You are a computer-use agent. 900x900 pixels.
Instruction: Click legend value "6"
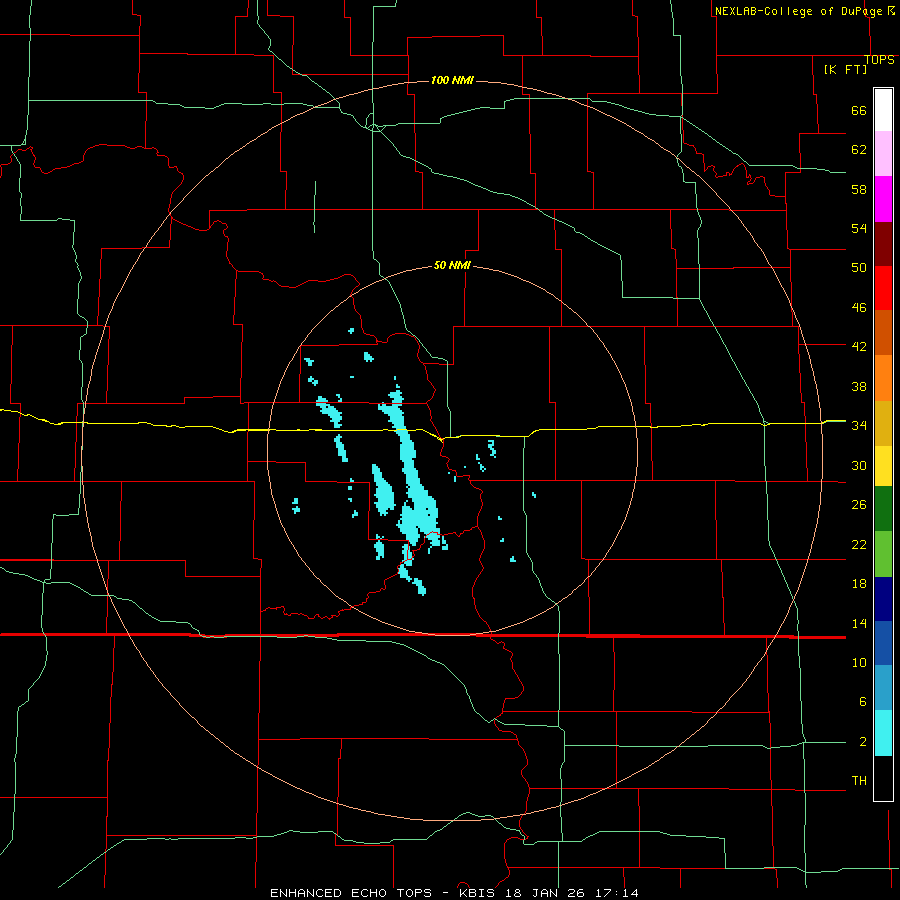tap(862, 702)
